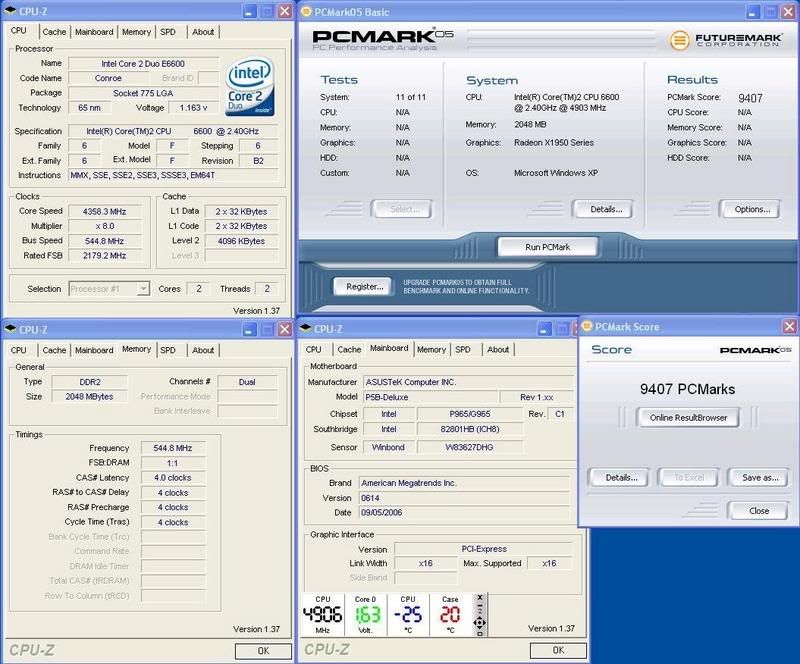Click the Core 0 voltage gauge
Screen dimensions: 800x664
click(365, 614)
